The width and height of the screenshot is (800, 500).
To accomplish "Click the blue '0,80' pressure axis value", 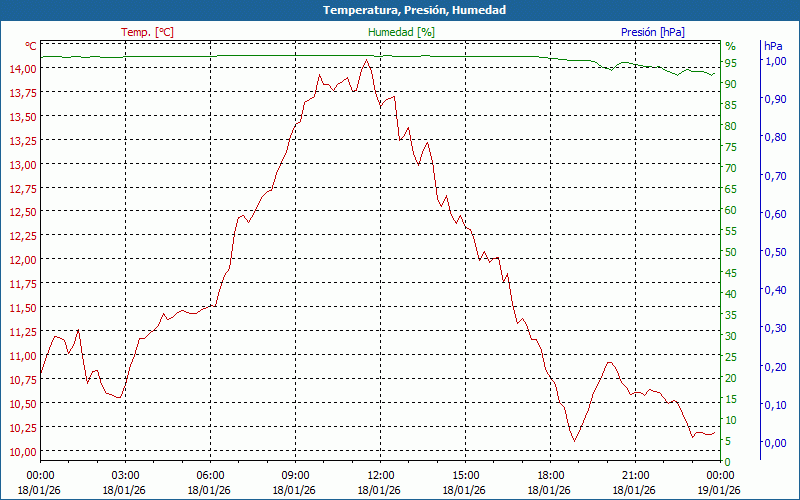I will coord(776,137).
